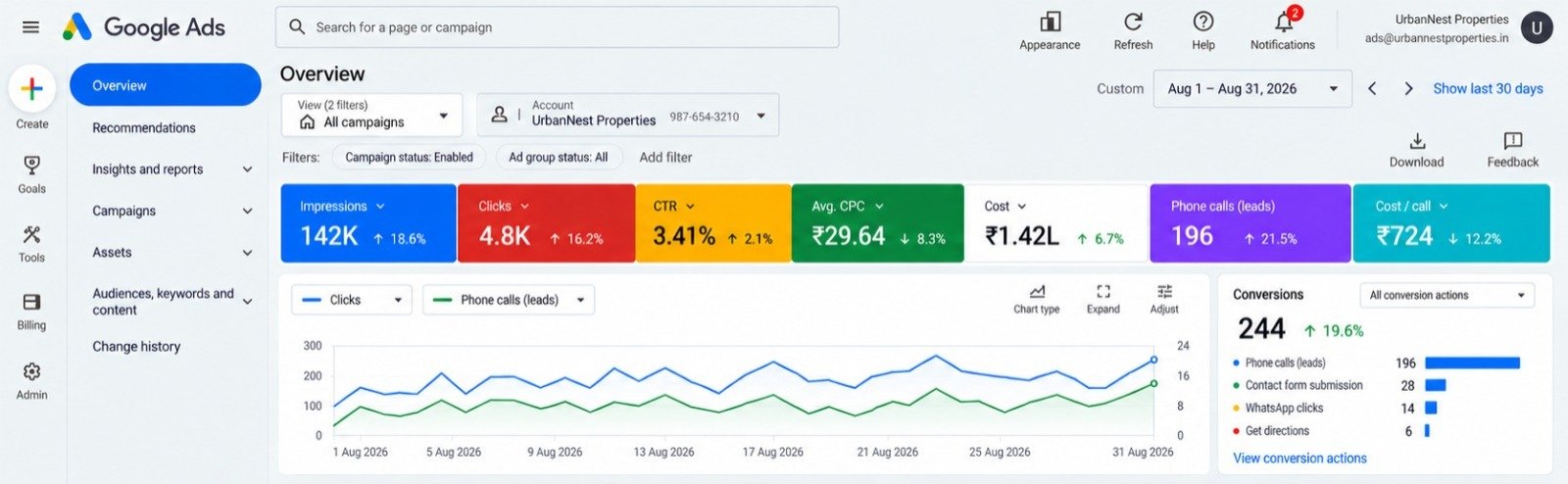Click the Ad group status: All filter chip
This screenshot has height=484, width=1568.
click(x=558, y=157)
